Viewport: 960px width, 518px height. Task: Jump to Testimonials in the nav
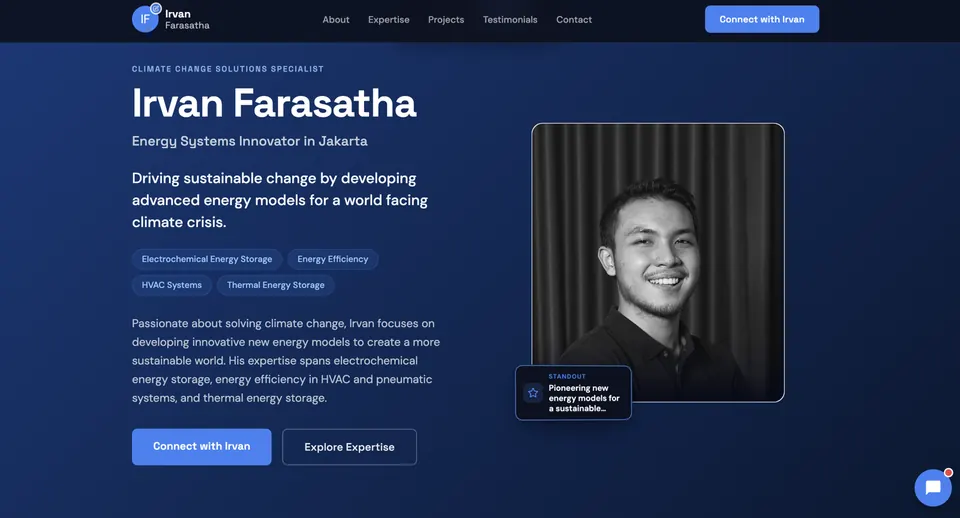pos(510,20)
